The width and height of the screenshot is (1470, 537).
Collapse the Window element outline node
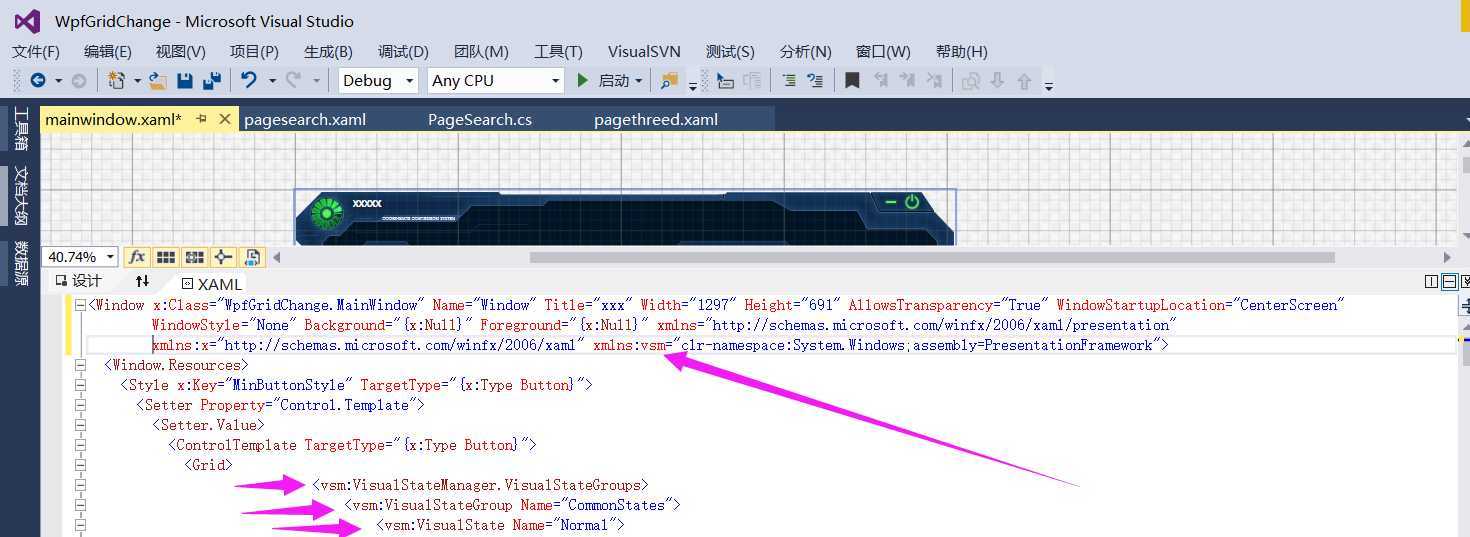[x=80, y=305]
